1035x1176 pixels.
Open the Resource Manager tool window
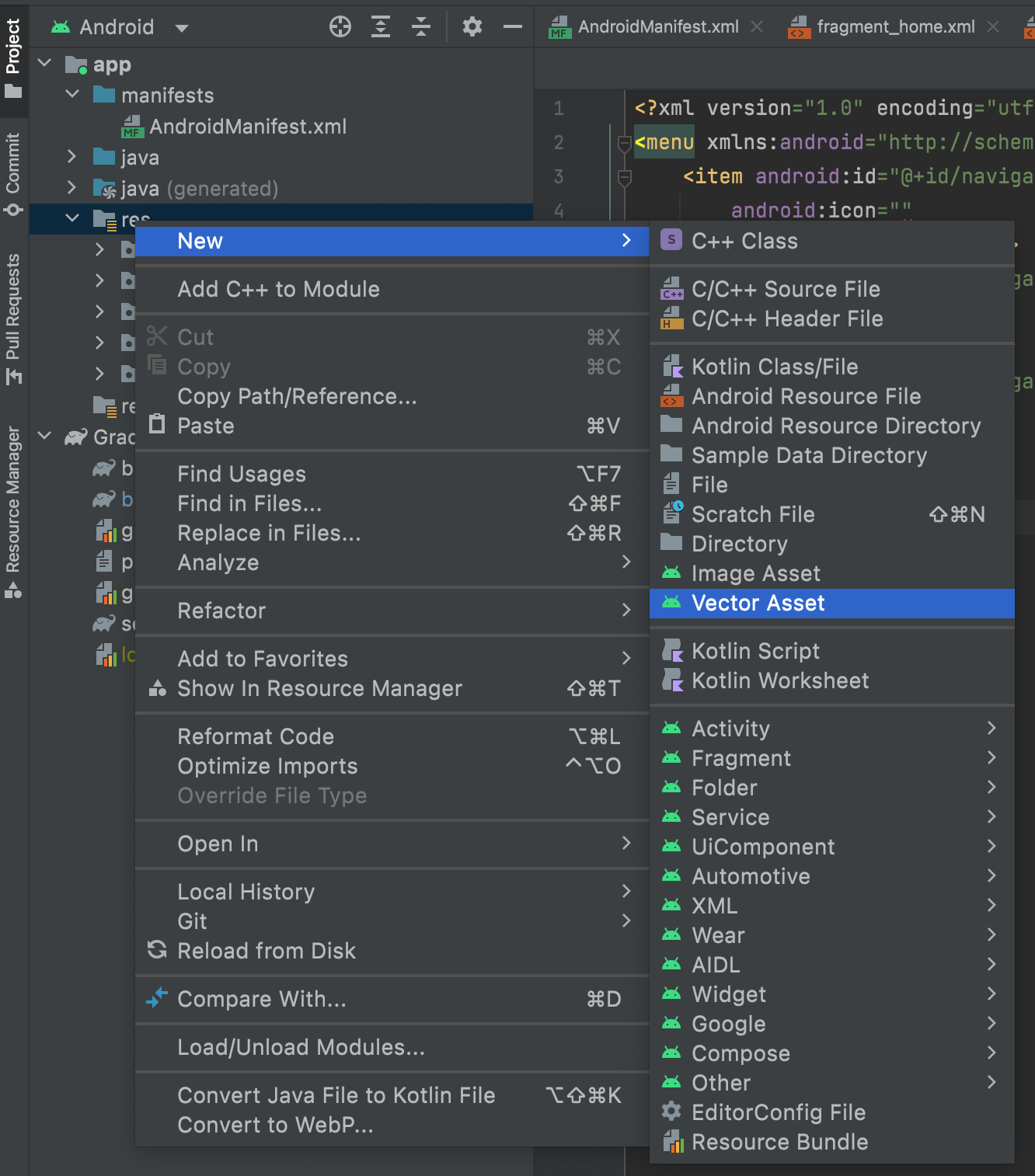pyautogui.click(x=13, y=512)
